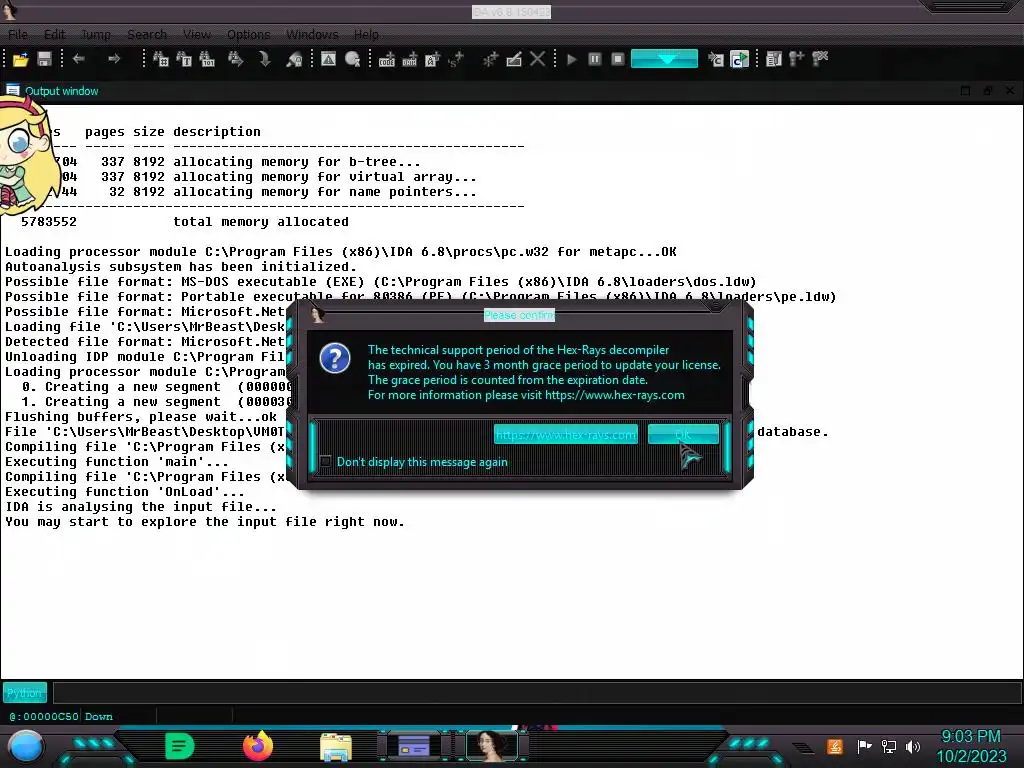Click the Save database floppy icon

click(x=44, y=59)
